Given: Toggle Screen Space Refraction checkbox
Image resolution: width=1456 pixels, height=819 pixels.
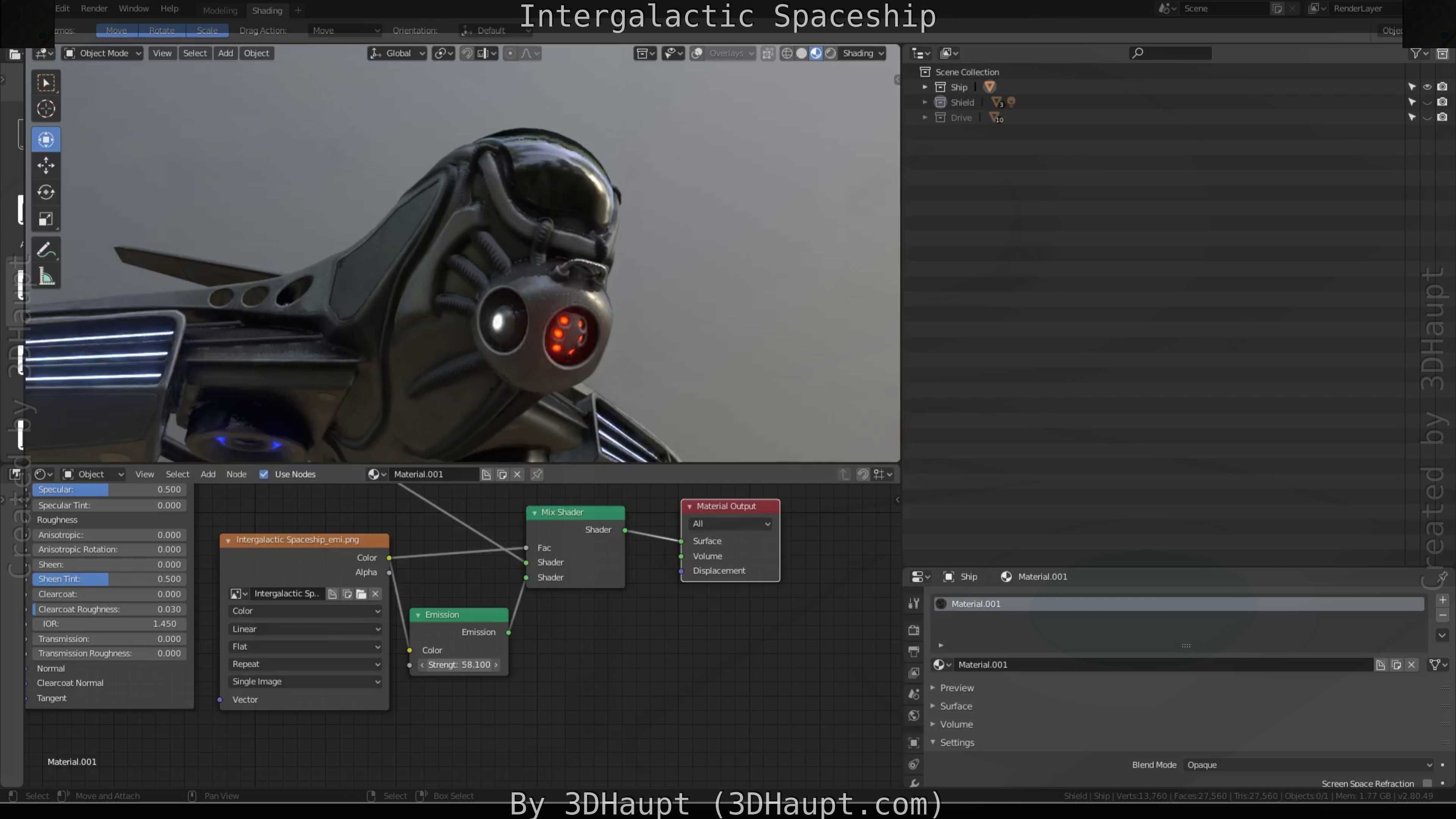Looking at the screenshot, I should tap(1427, 783).
